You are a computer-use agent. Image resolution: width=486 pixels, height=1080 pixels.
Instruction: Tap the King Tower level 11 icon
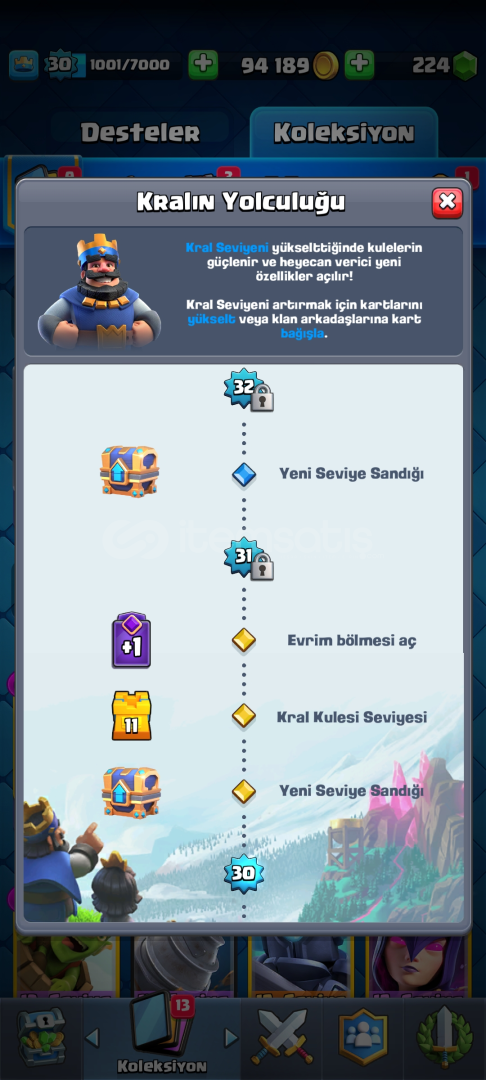(131, 716)
